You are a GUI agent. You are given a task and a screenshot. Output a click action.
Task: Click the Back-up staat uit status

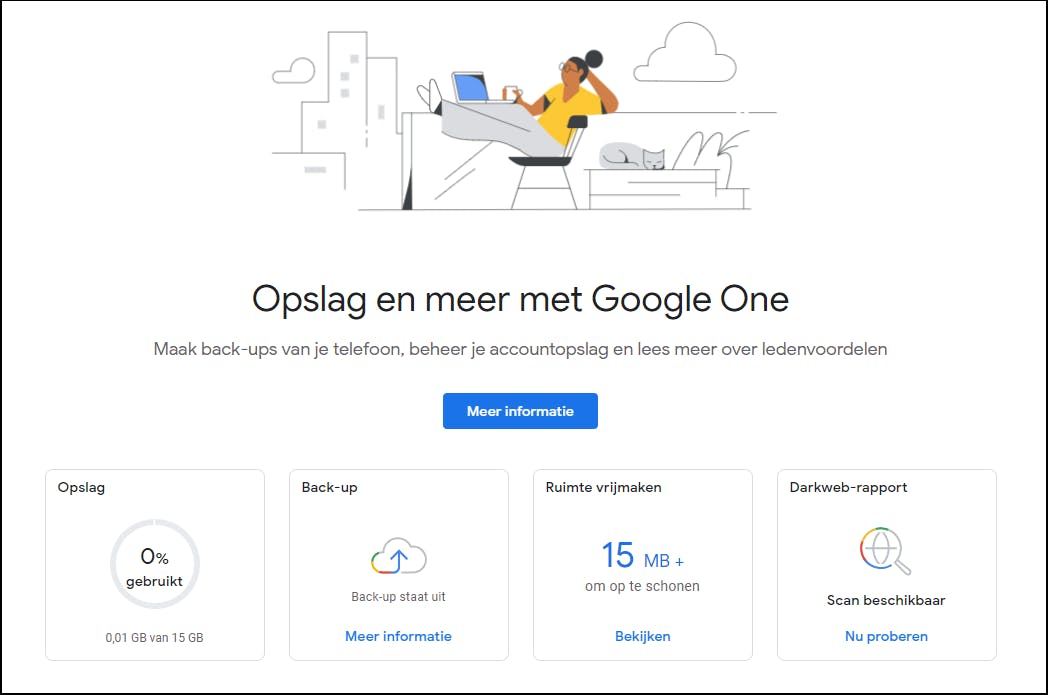click(398, 597)
